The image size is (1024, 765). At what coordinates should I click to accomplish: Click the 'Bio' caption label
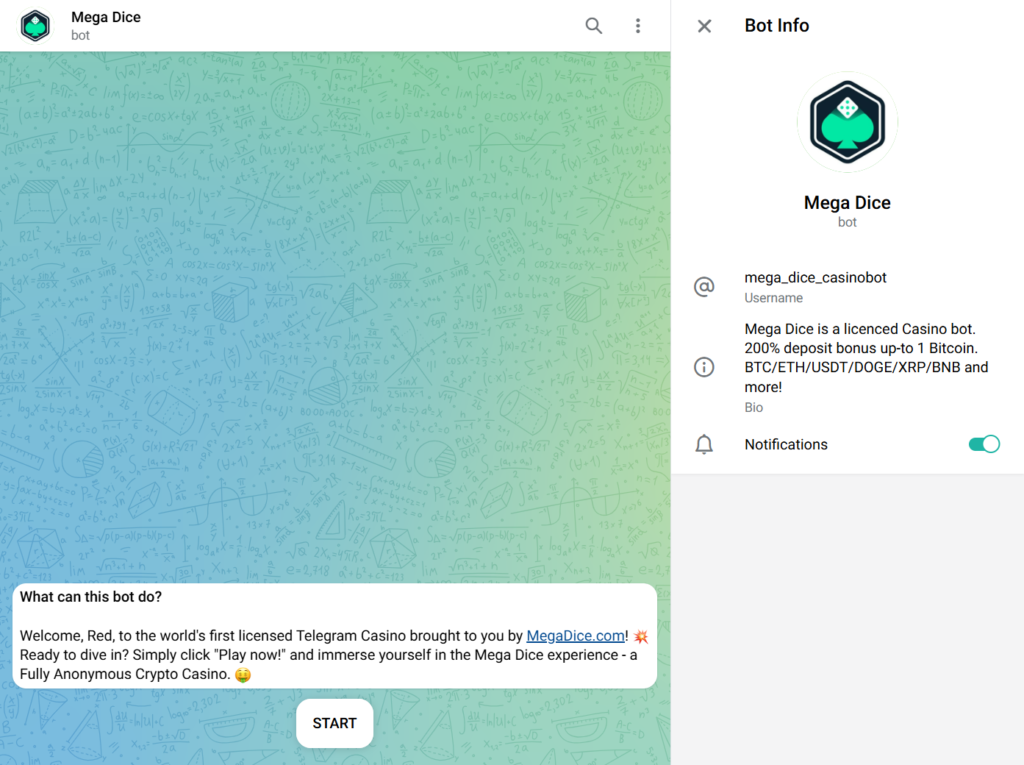coord(754,407)
